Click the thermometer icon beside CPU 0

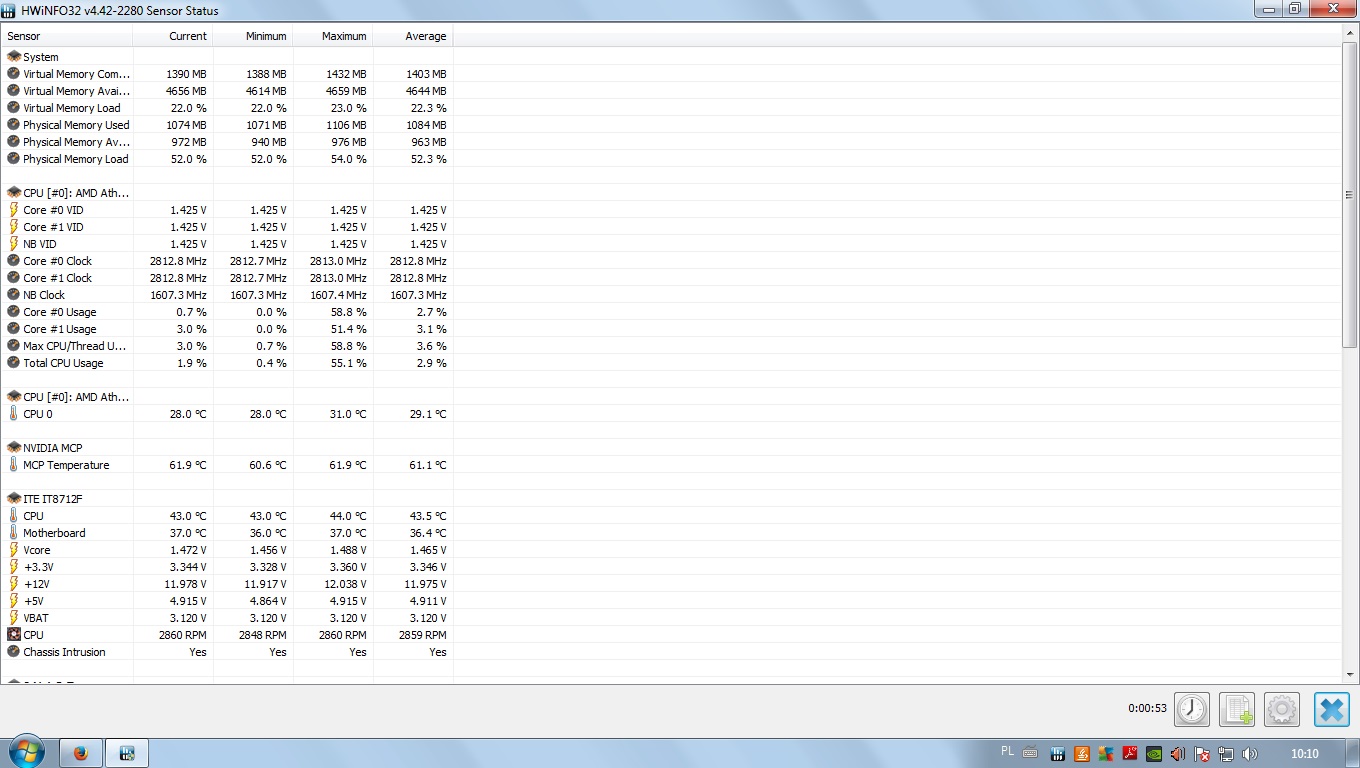14,414
